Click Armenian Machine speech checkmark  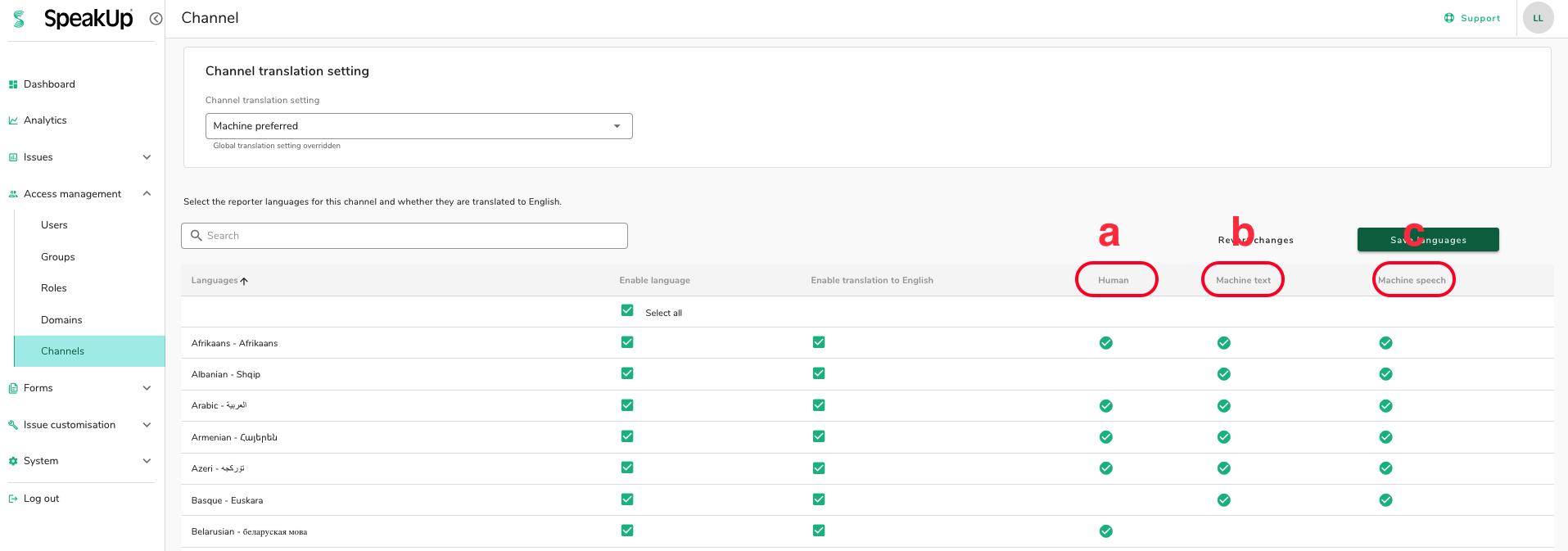(1386, 437)
